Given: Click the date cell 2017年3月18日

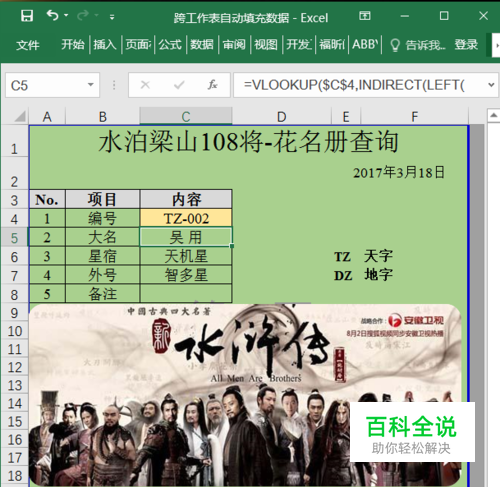Looking at the screenshot, I should coord(399,173).
